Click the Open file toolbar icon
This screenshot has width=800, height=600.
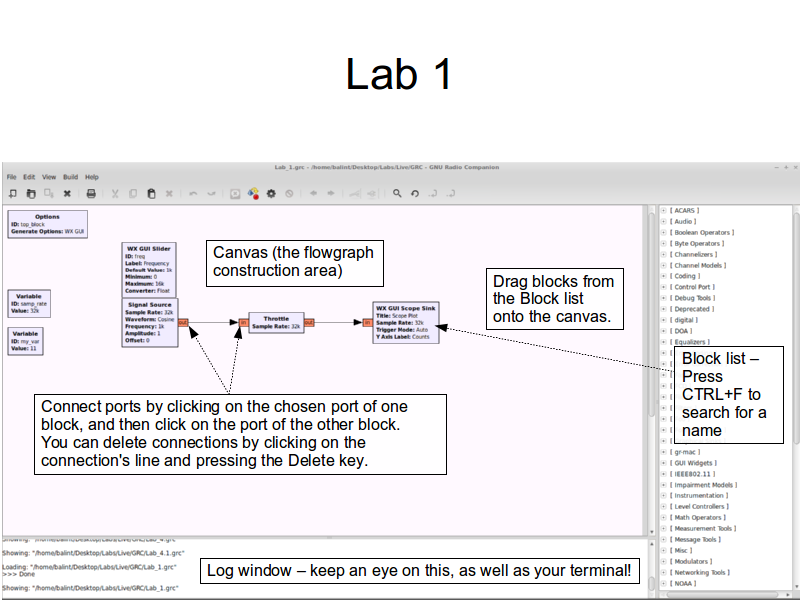[x=31, y=193]
